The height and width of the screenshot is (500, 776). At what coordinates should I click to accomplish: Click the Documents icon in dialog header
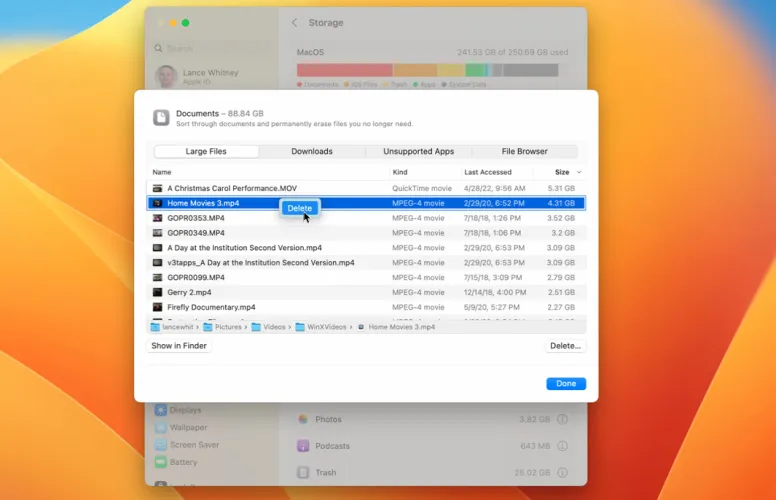161,118
